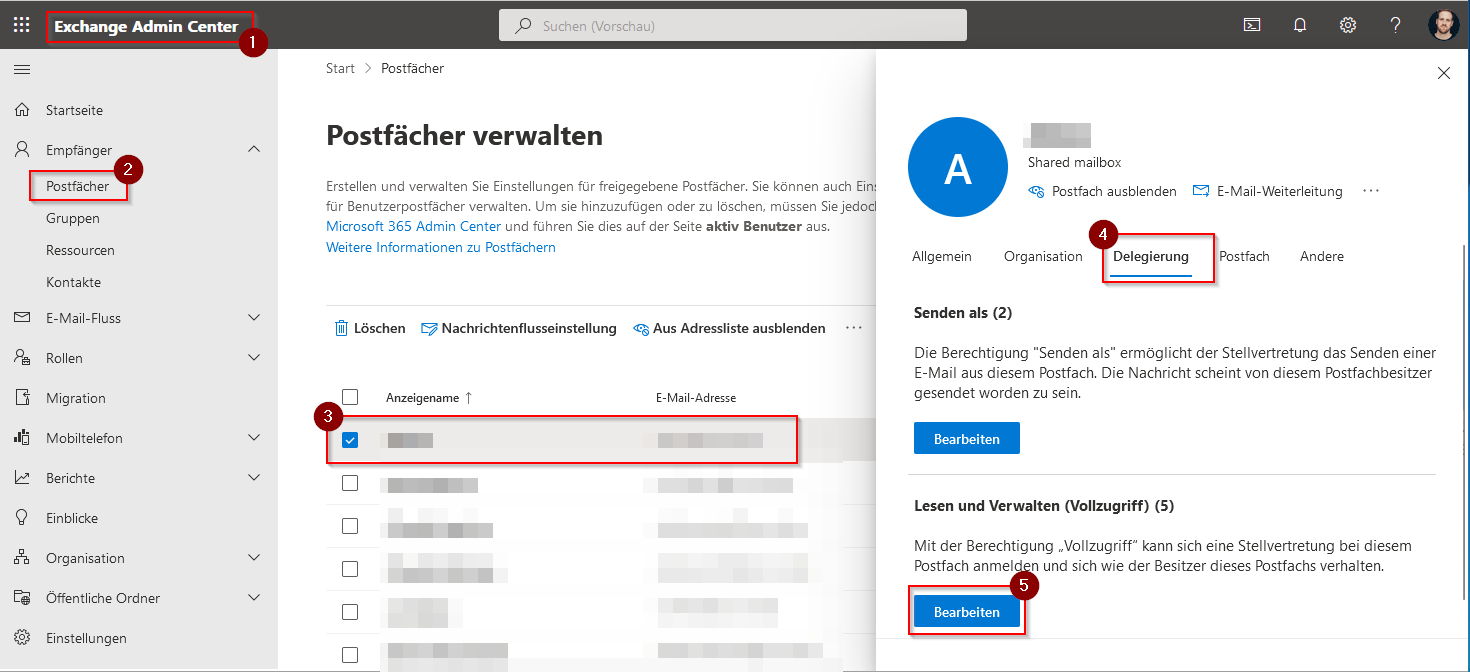The image size is (1470, 672).
Task: Open Weitere Informationen zu Postfächern link
Action: (441, 247)
